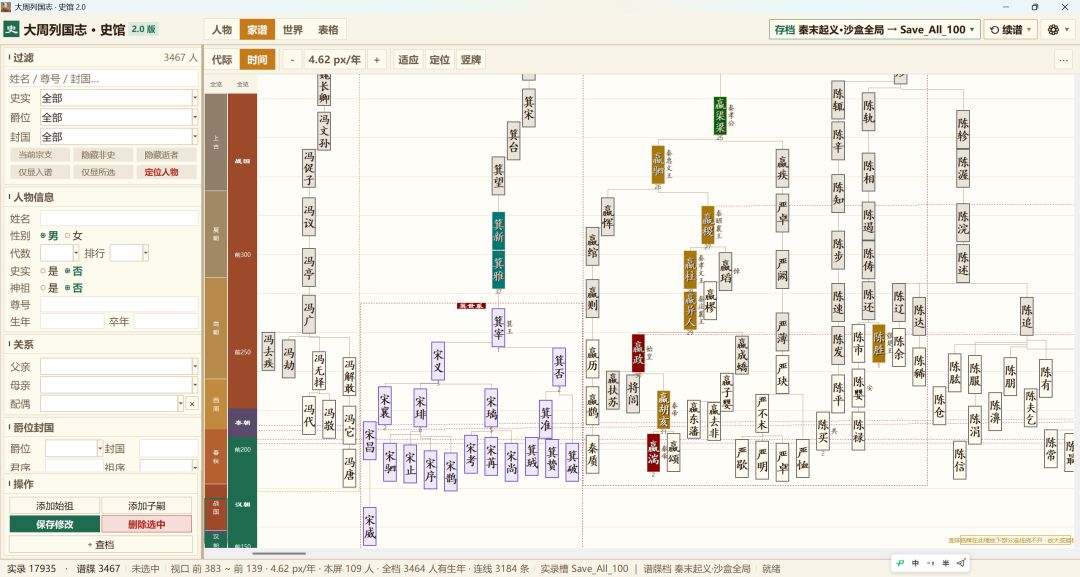Select the 宋威 person card
This screenshot has width=1080, height=577.
370,527
